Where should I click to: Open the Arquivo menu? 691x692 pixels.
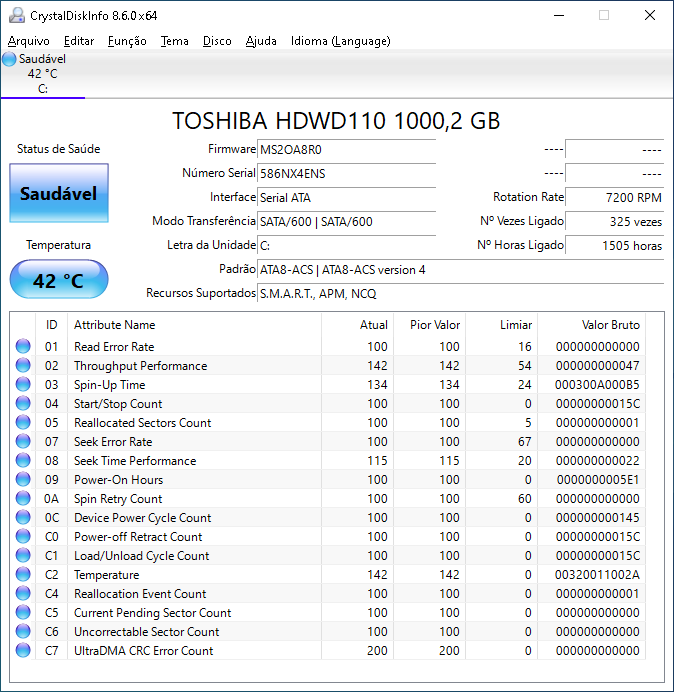(29, 41)
